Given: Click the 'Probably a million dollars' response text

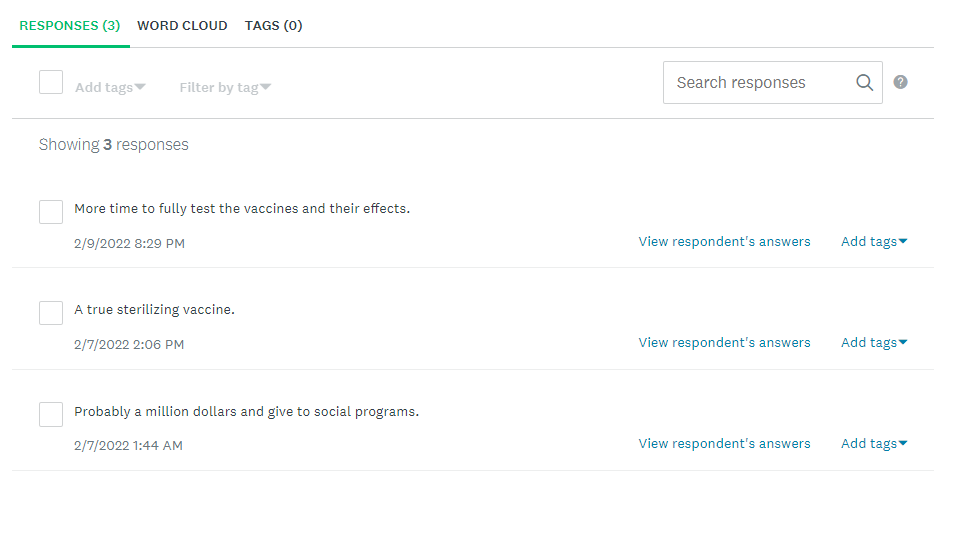Looking at the screenshot, I should point(246,411).
